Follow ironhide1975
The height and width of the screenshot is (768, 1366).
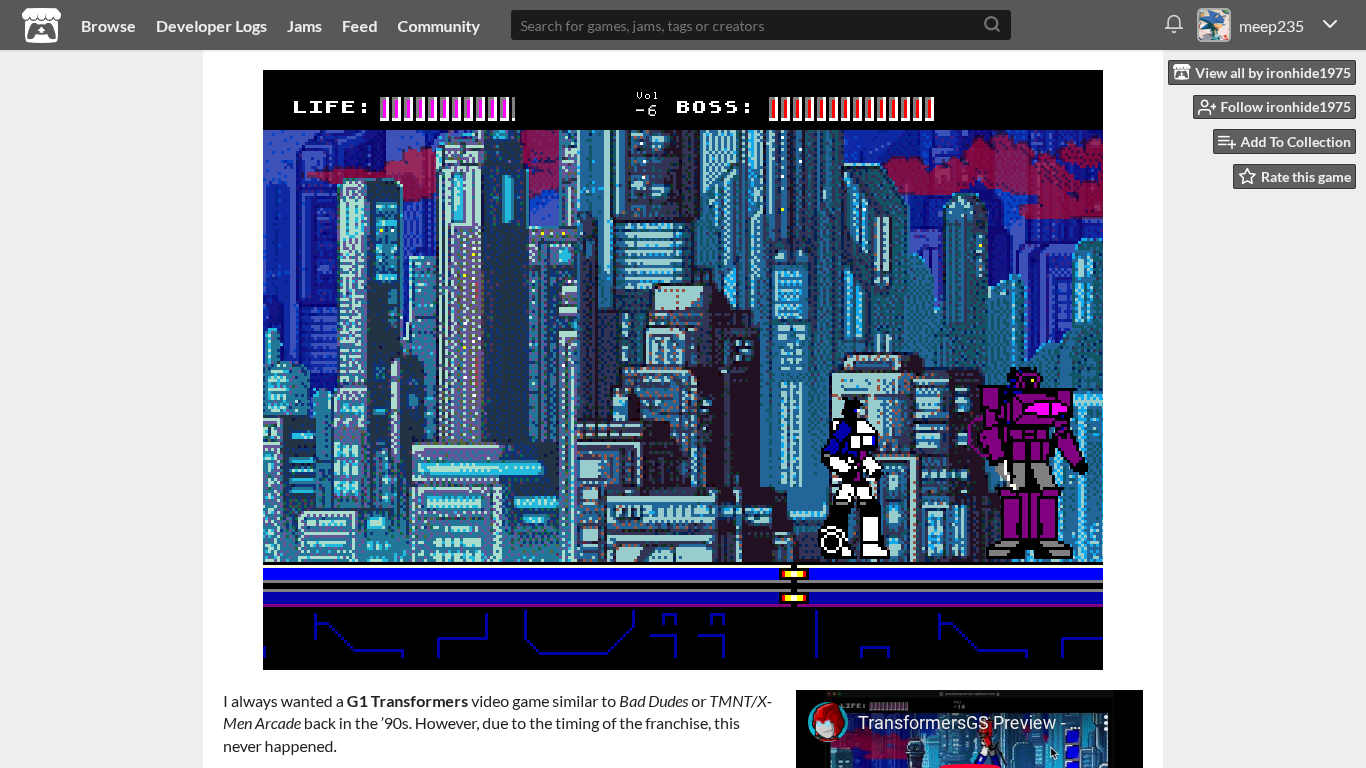1274,107
